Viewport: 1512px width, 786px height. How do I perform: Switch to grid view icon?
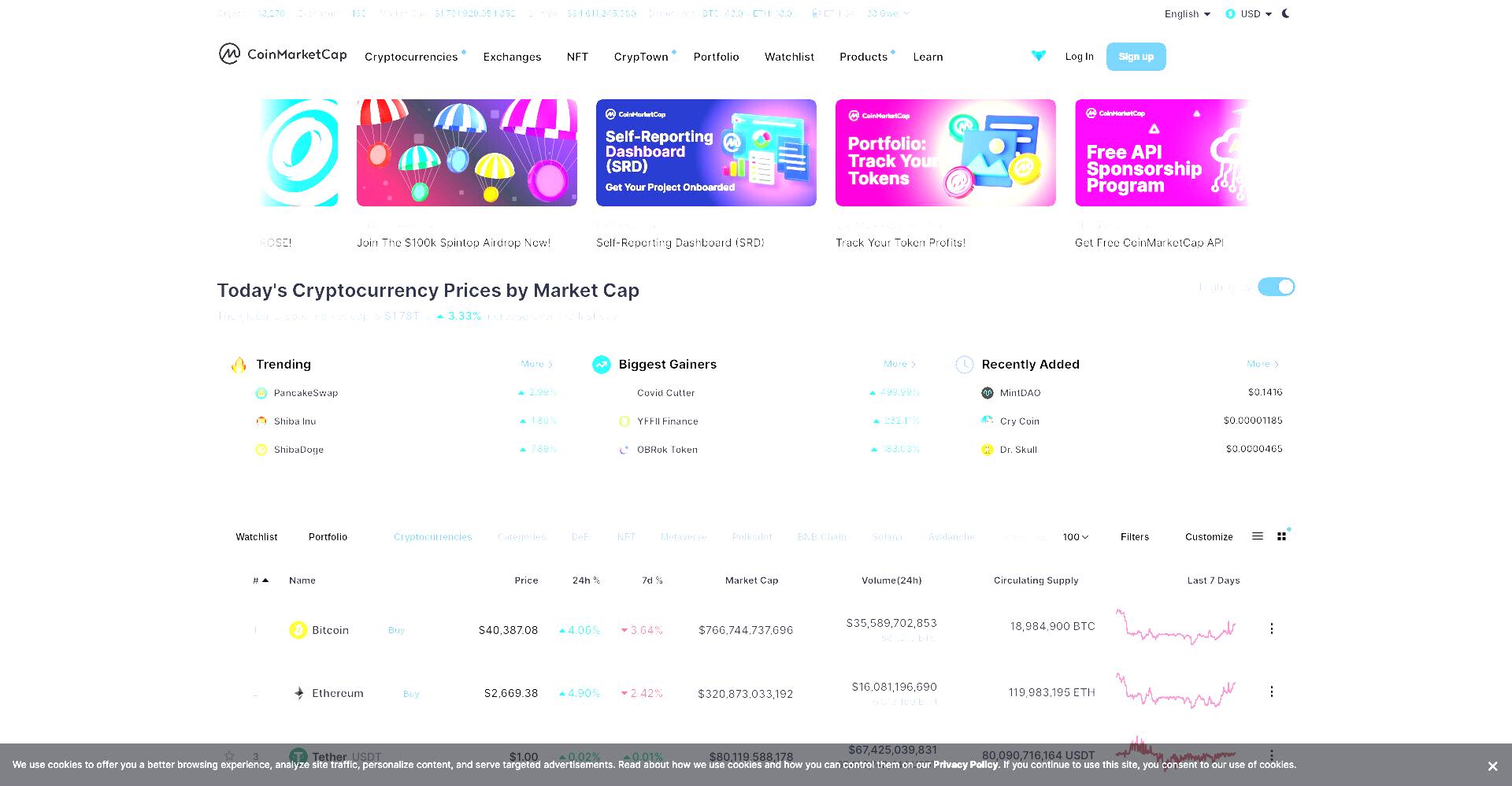point(1281,536)
